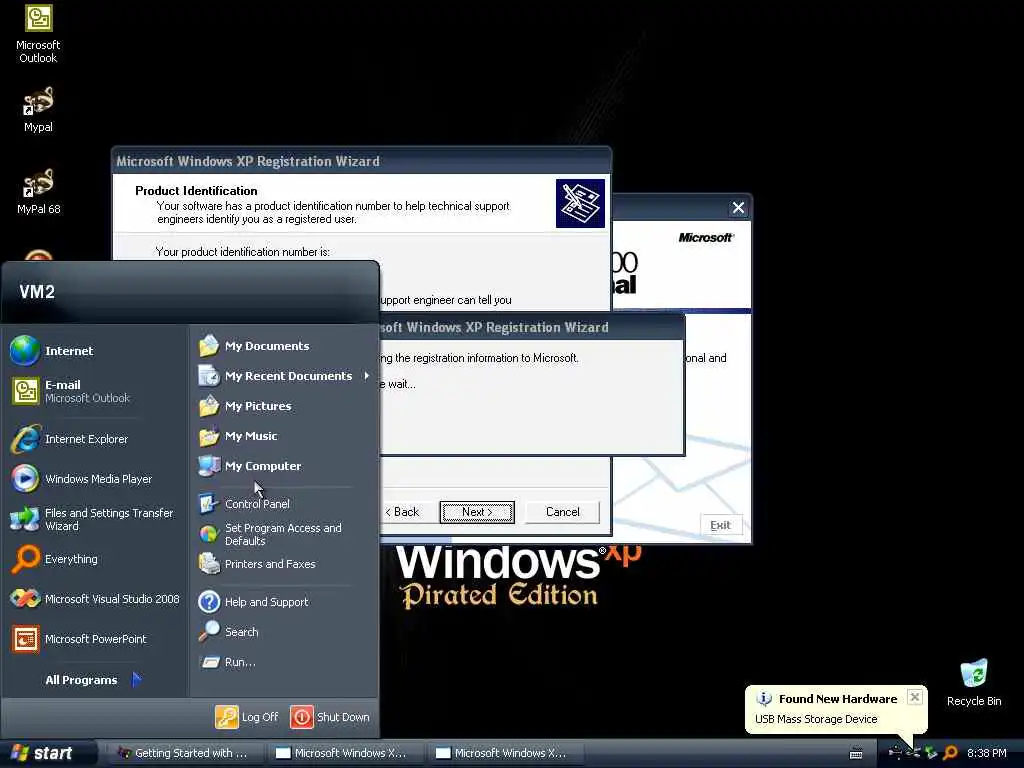The image size is (1024, 768).
Task: Switch to first Microsoft Windows X... taskbar button
Action: (x=345, y=753)
